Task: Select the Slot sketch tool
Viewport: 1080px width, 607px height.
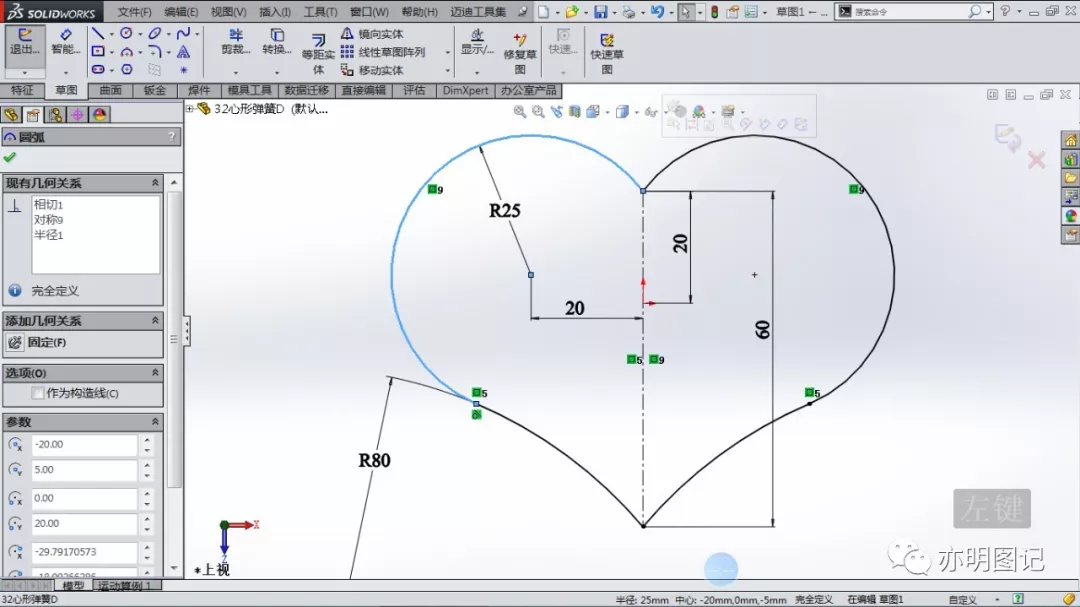Action: coord(98,70)
